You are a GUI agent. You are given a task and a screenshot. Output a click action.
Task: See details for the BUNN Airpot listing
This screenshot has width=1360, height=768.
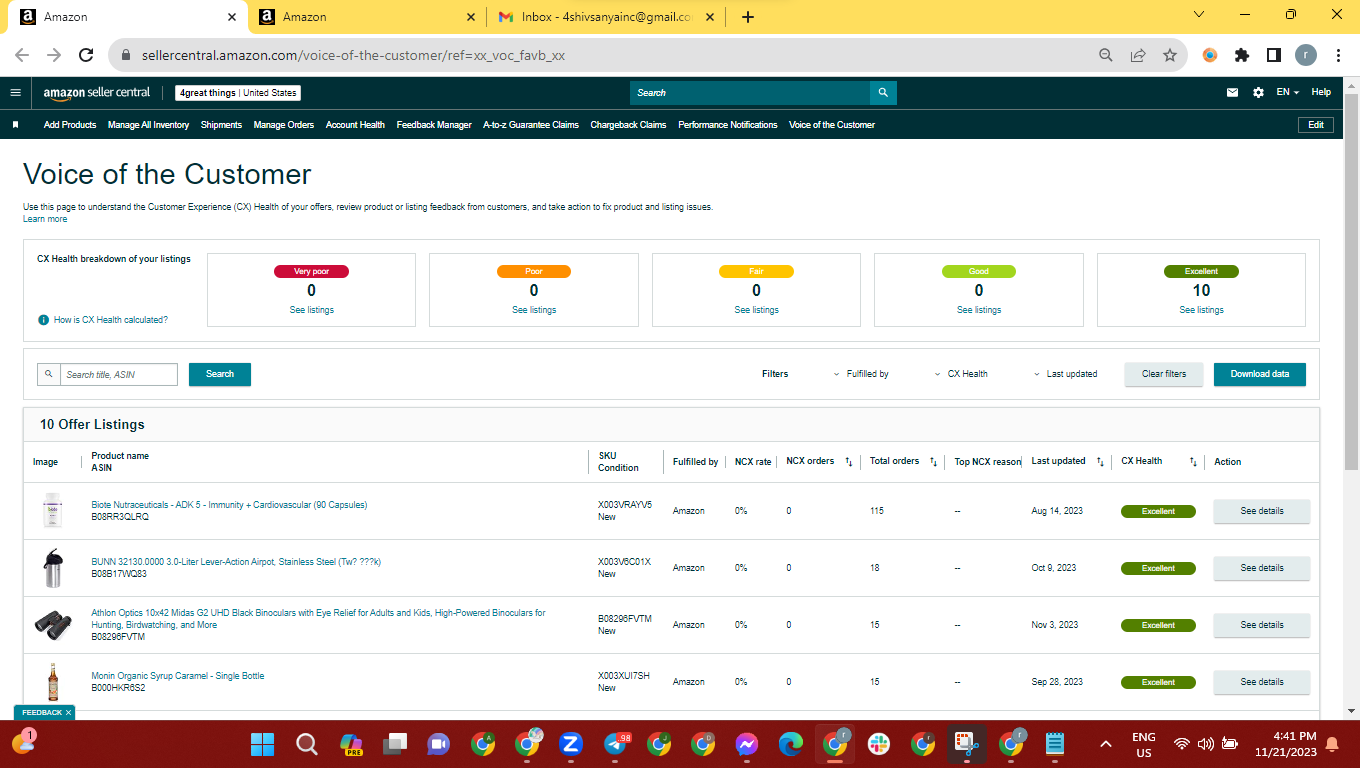click(x=1262, y=568)
